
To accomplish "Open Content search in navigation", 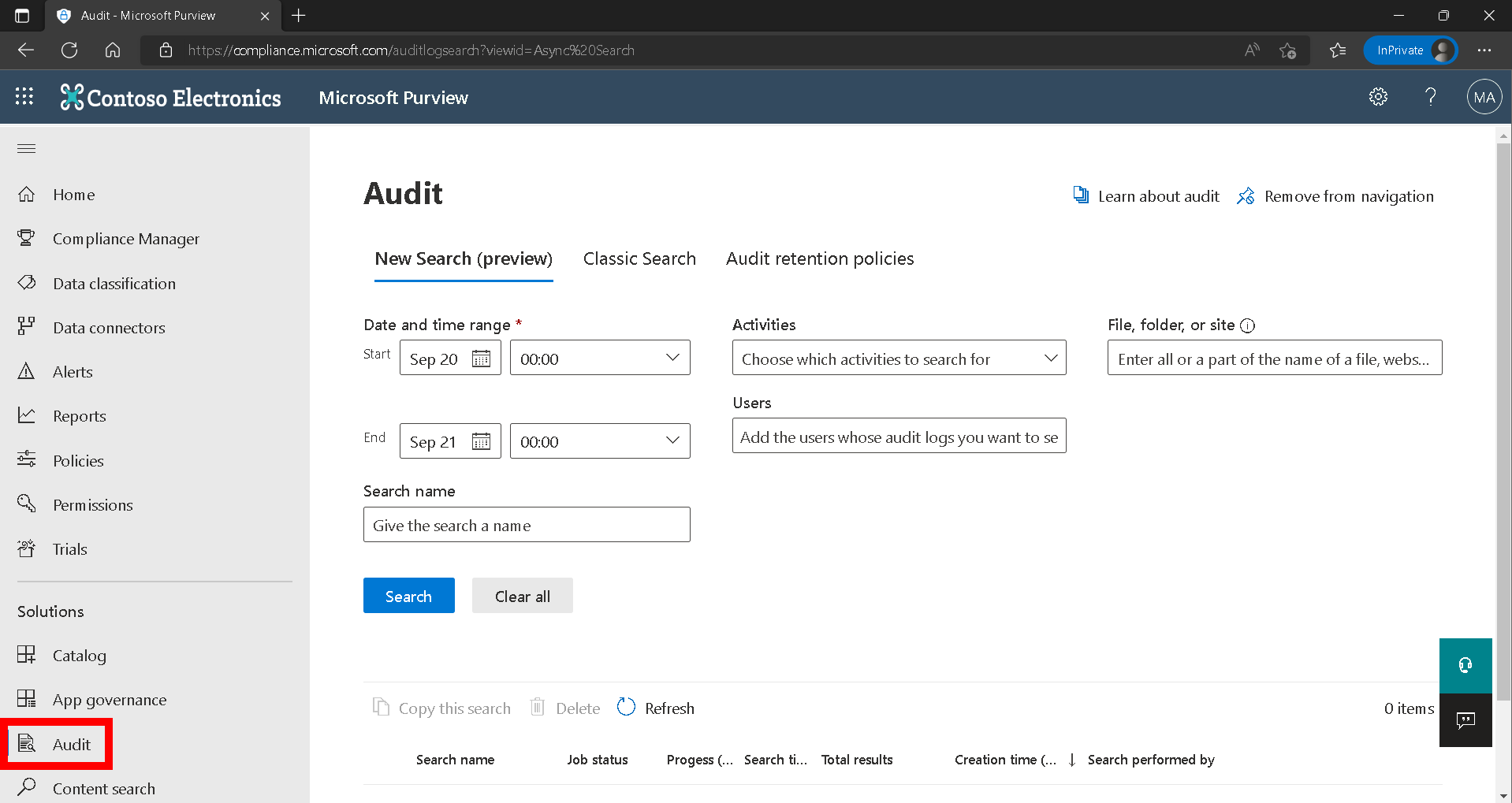I will [x=104, y=788].
